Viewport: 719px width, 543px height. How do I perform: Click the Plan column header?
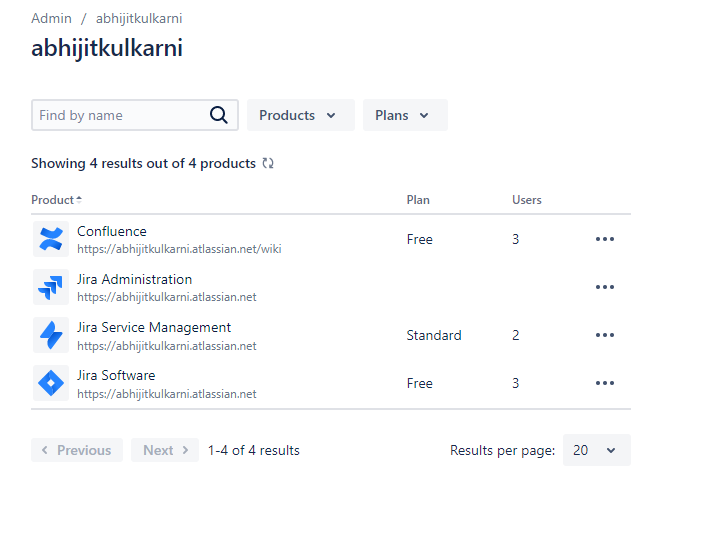[x=418, y=200]
